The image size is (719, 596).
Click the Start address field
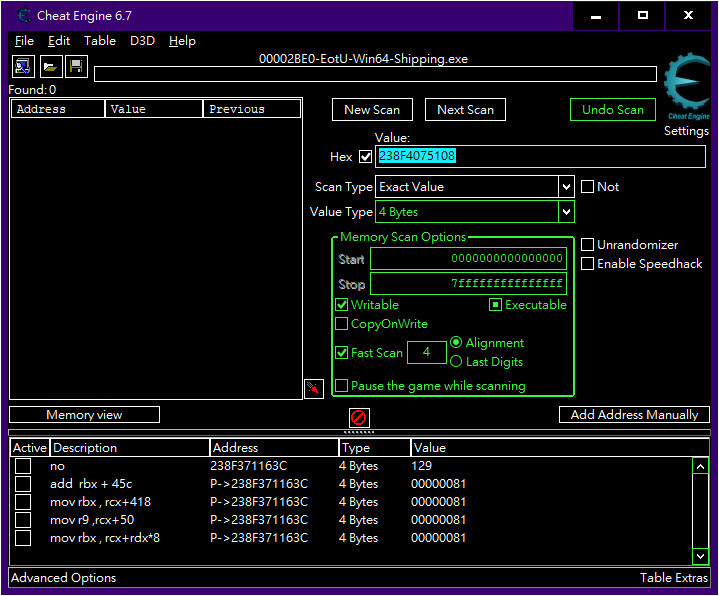[x=468, y=259]
